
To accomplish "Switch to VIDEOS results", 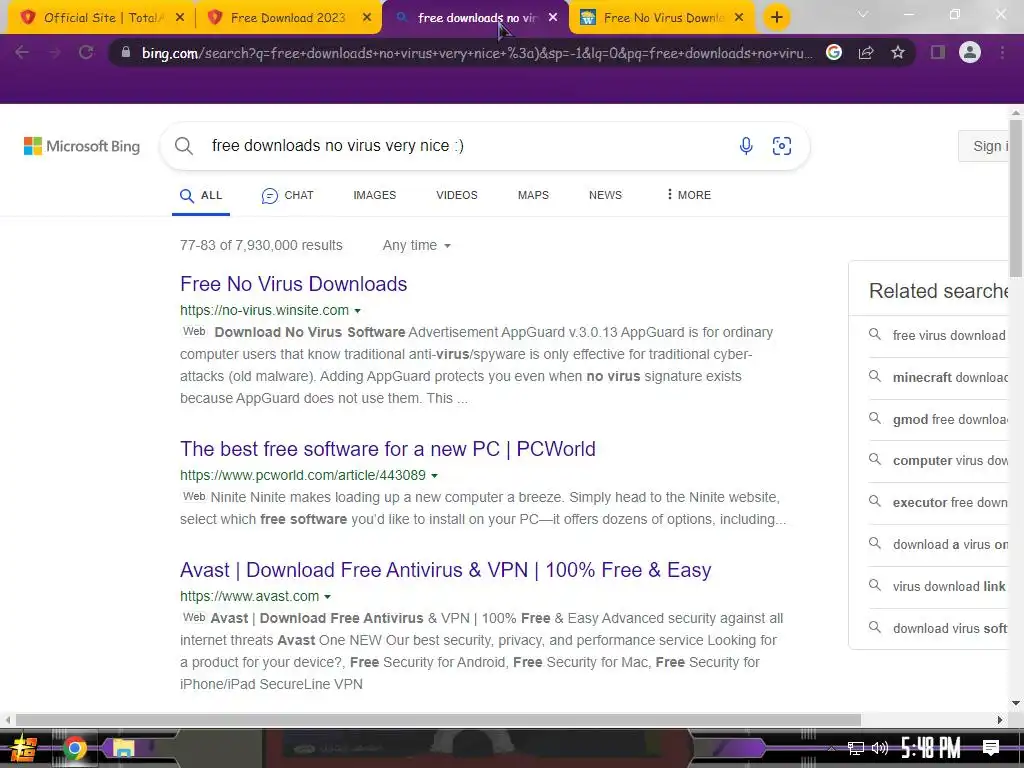I will pyautogui.click(x=456, y=195).
